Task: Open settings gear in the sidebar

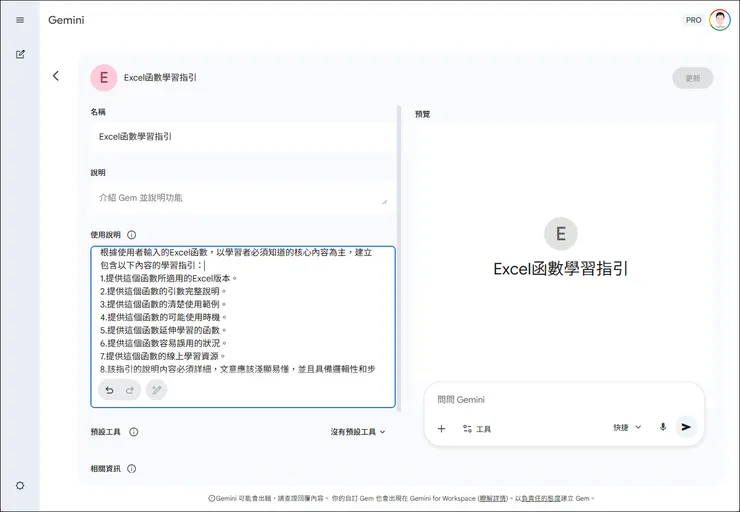Action: coord(20,485)
